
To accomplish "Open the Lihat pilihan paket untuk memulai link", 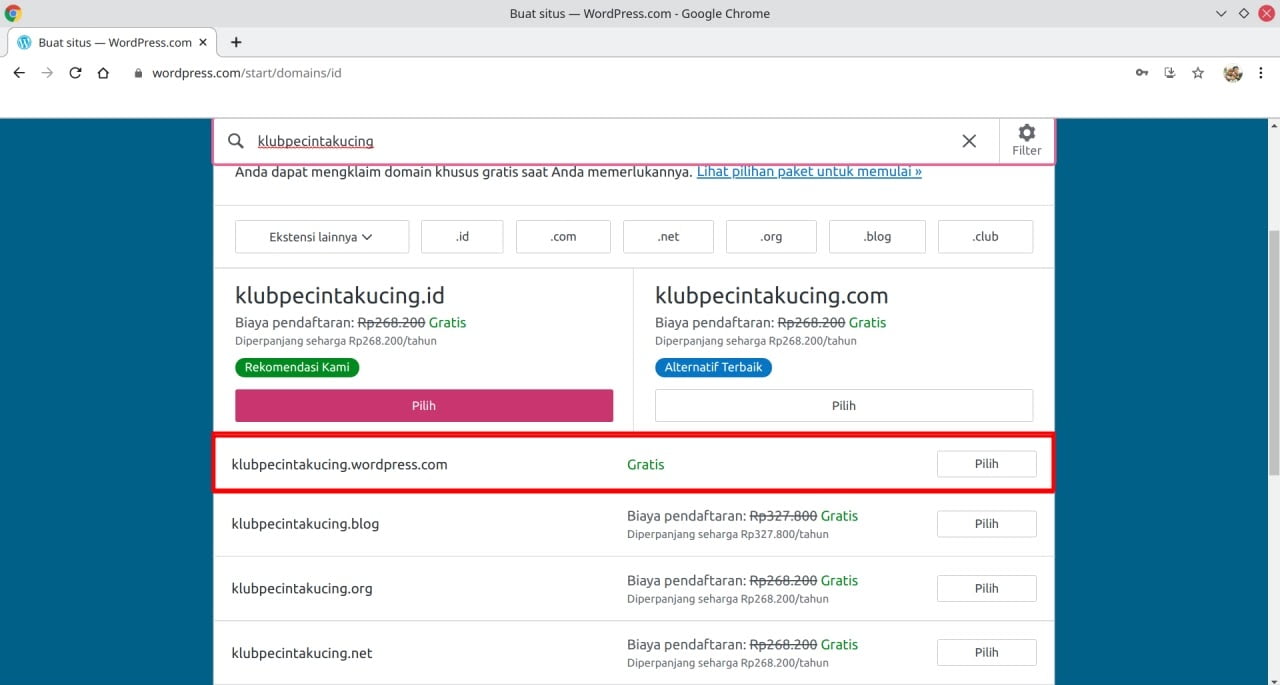I will click(809, 171).
